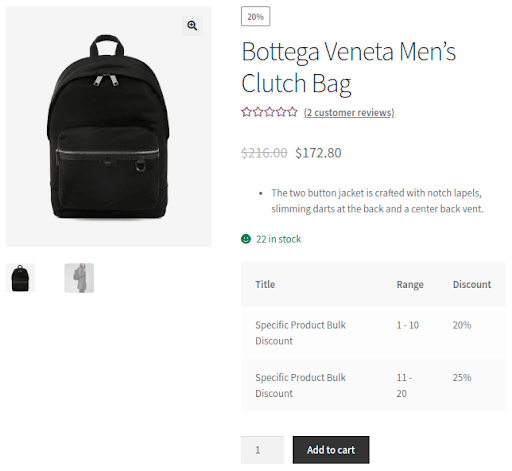Click the Range column header
Image resolution: width=512 pixels, height=471 pixels.
click(x=410, y=285)
